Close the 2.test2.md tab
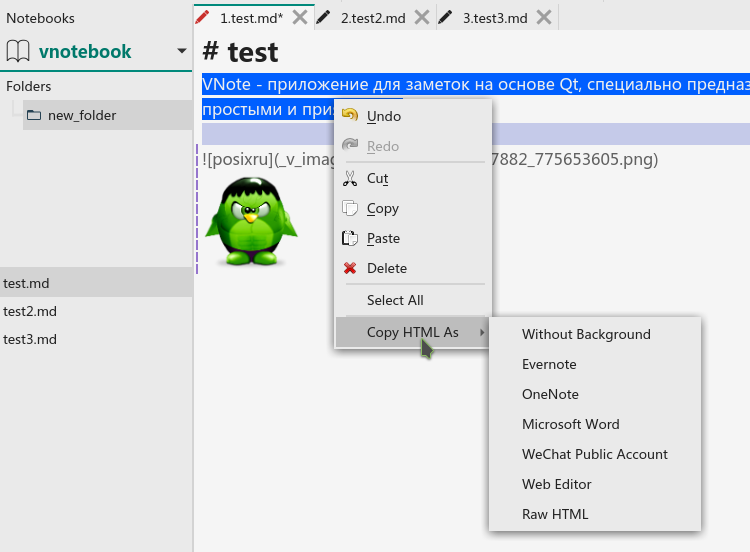Image resolution: width=750 pixels, height=552 pixels. tap(422, 18)
